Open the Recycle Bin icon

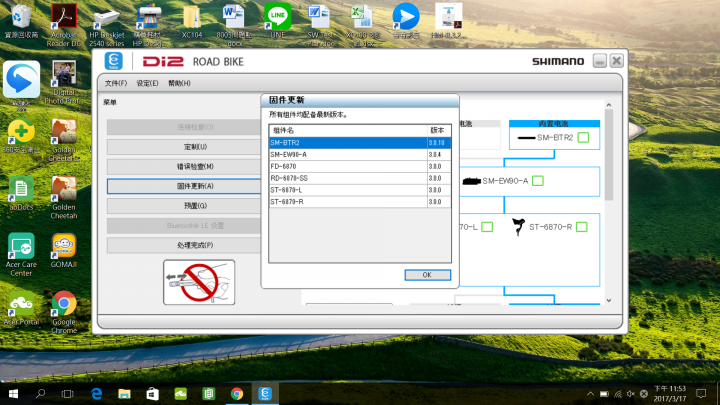[21, 21]
